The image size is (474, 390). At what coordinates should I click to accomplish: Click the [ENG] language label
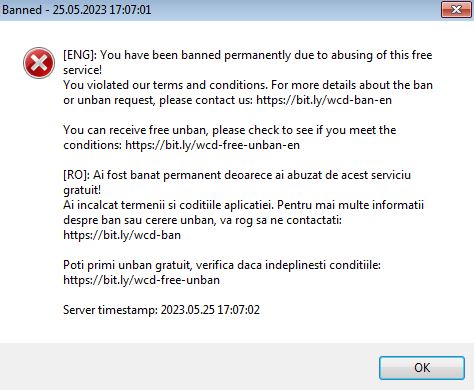click(80, 55)
